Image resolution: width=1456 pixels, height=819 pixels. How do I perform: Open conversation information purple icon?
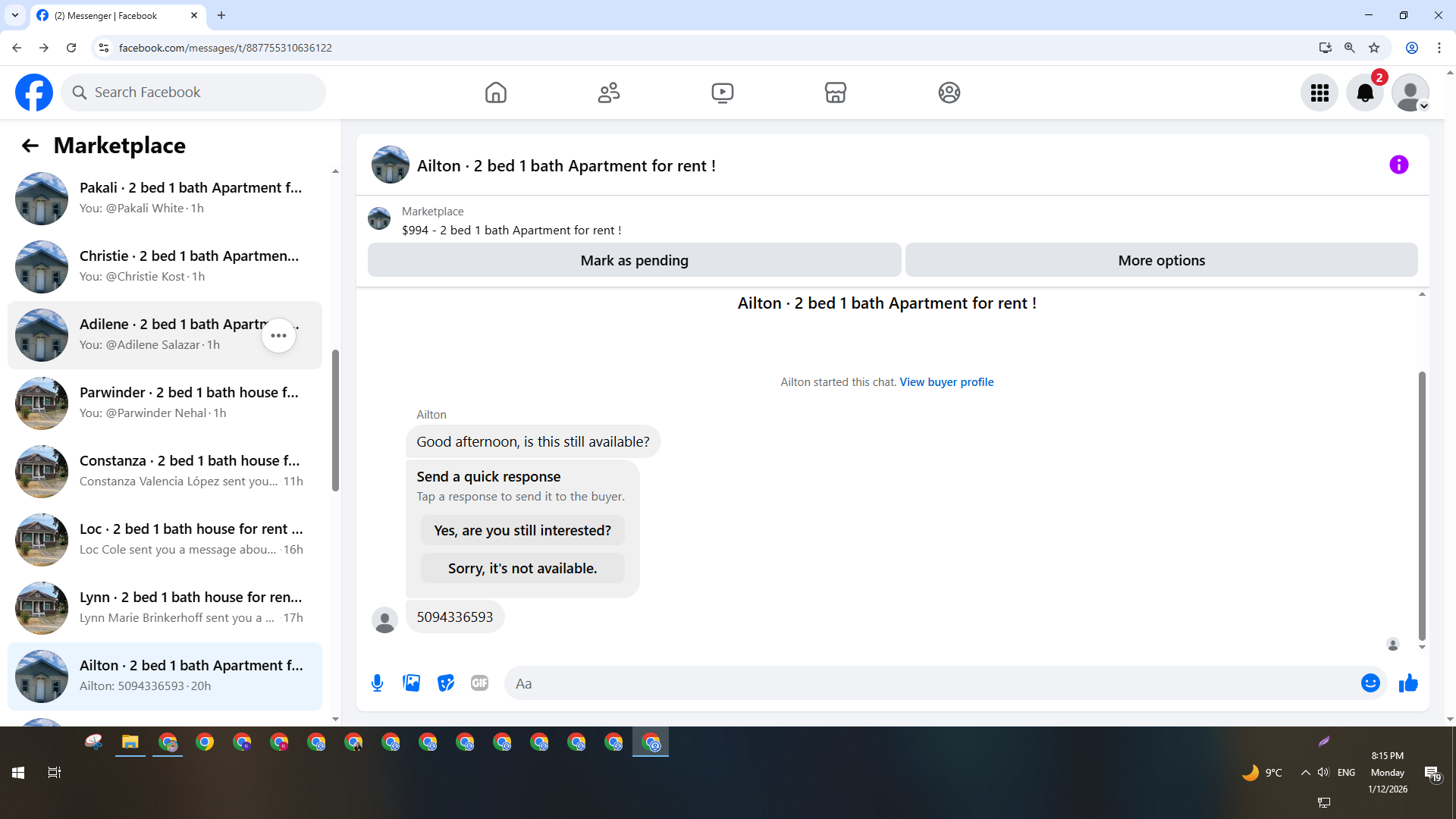[1398, 165]
